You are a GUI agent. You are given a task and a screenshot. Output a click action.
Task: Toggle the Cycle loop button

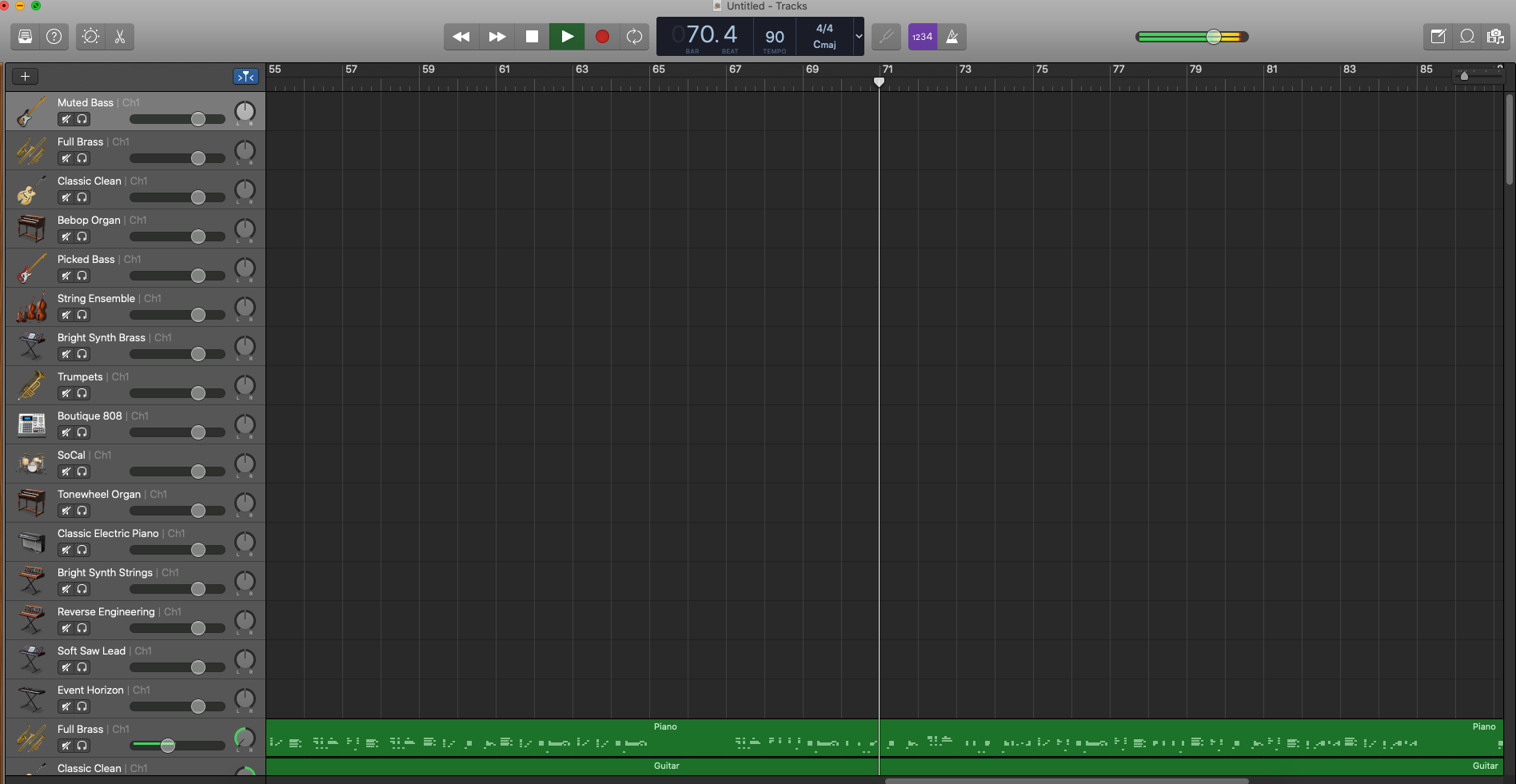(634, 37)
